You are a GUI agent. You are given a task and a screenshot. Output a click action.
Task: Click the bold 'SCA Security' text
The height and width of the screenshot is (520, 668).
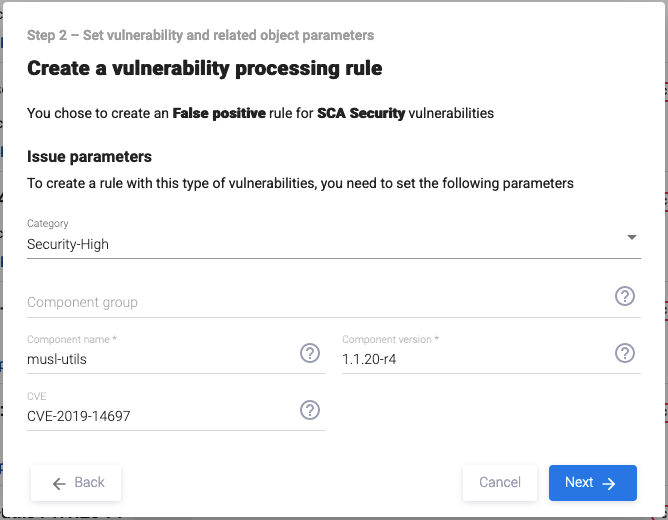(x=361, y=114)
